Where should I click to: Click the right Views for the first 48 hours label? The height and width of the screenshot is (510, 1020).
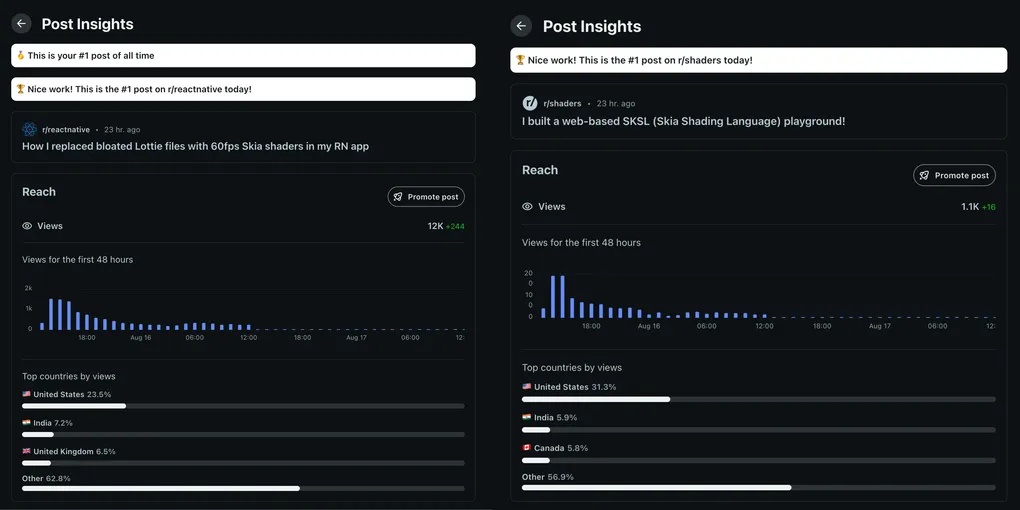[582, 243]
